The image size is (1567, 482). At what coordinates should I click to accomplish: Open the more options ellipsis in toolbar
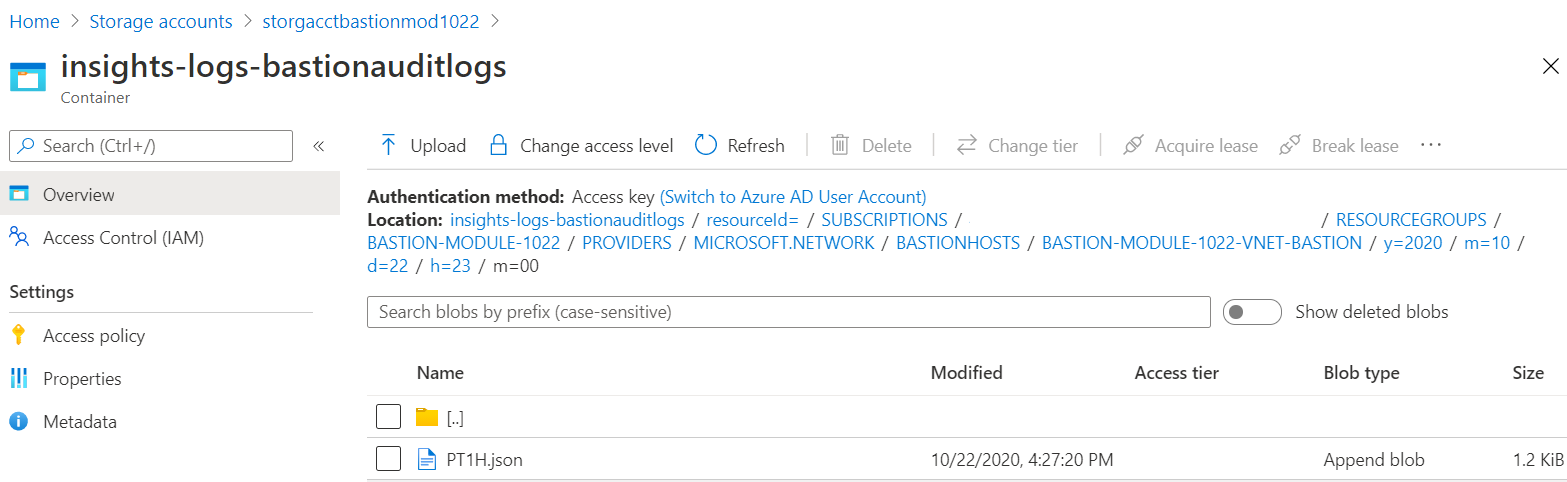coord(1431,145)
